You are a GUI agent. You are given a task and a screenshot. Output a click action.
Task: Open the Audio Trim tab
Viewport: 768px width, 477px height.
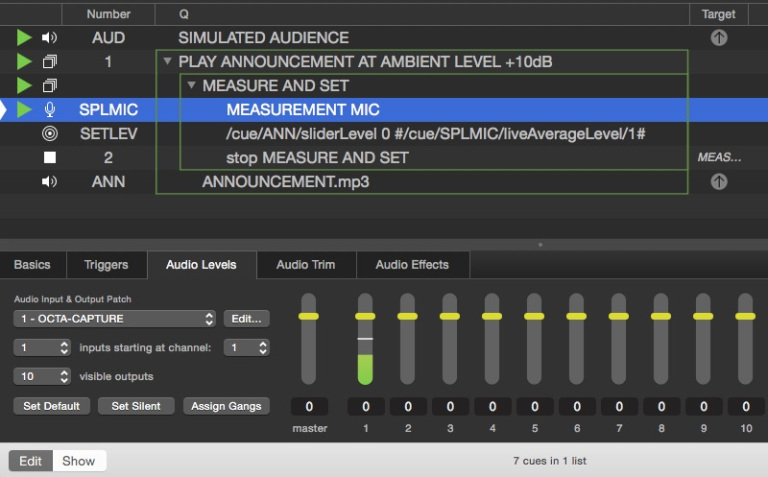point(305,265)
